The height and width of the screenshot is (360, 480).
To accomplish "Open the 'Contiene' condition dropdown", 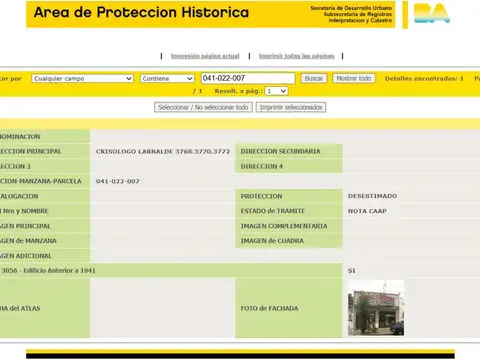I will point(167,78).
